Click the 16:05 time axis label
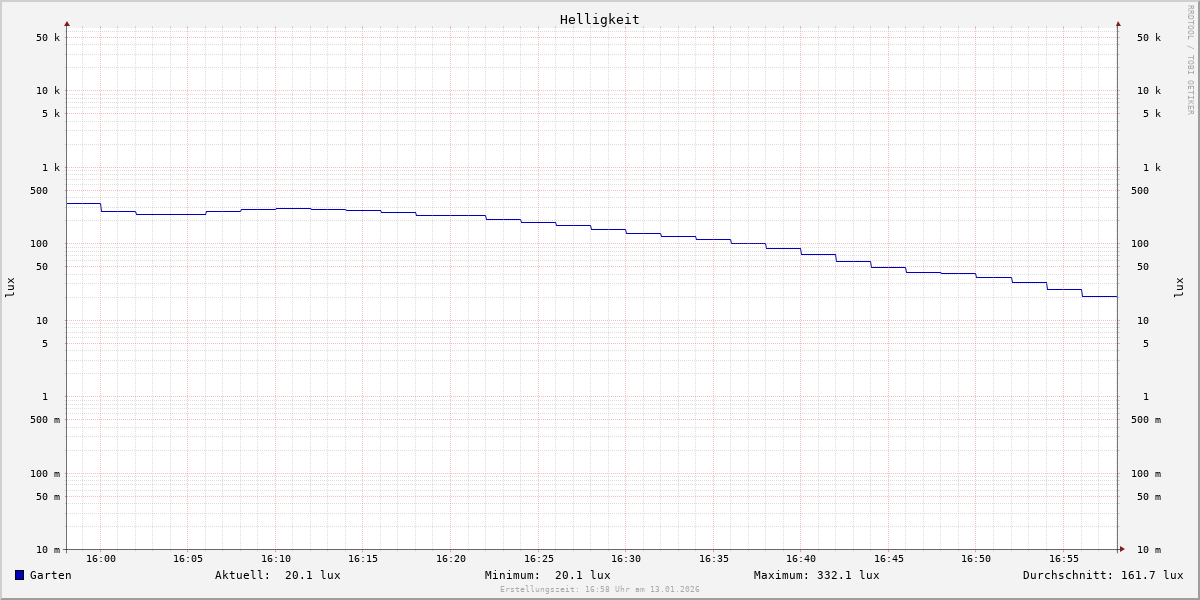This screenshot has height=600, width=1200. [x=188, y=559]
